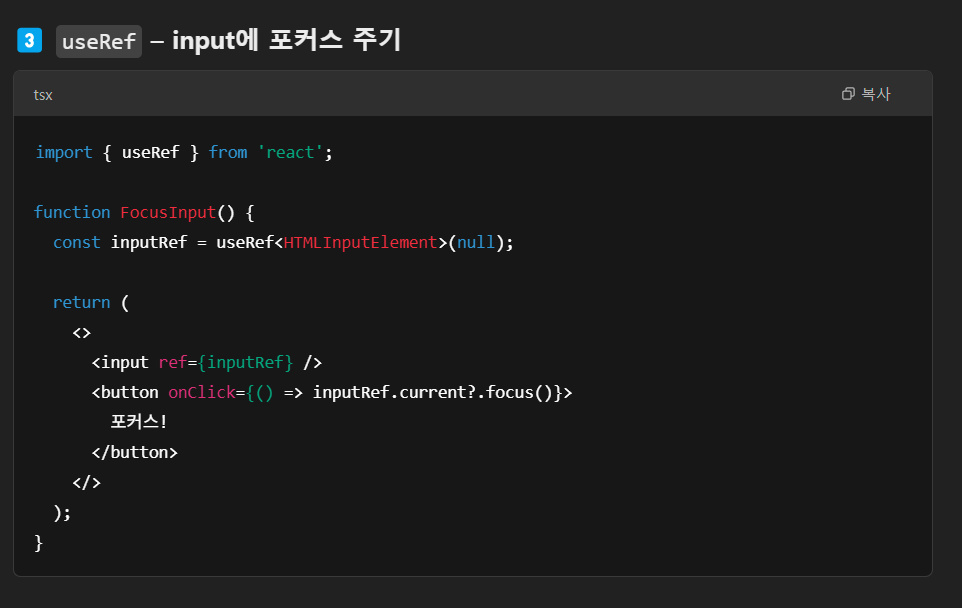Click the FocusInput function name
The height and width of the screenshot is (608, 962).
coord(168,212)
